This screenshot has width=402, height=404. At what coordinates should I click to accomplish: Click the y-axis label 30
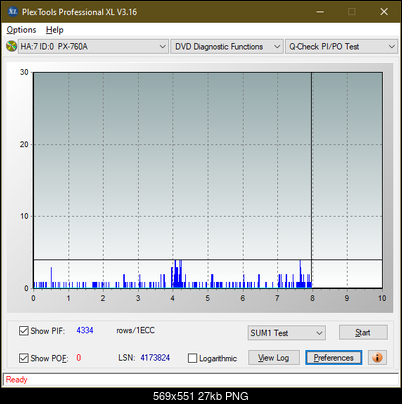tap(24, 72)
